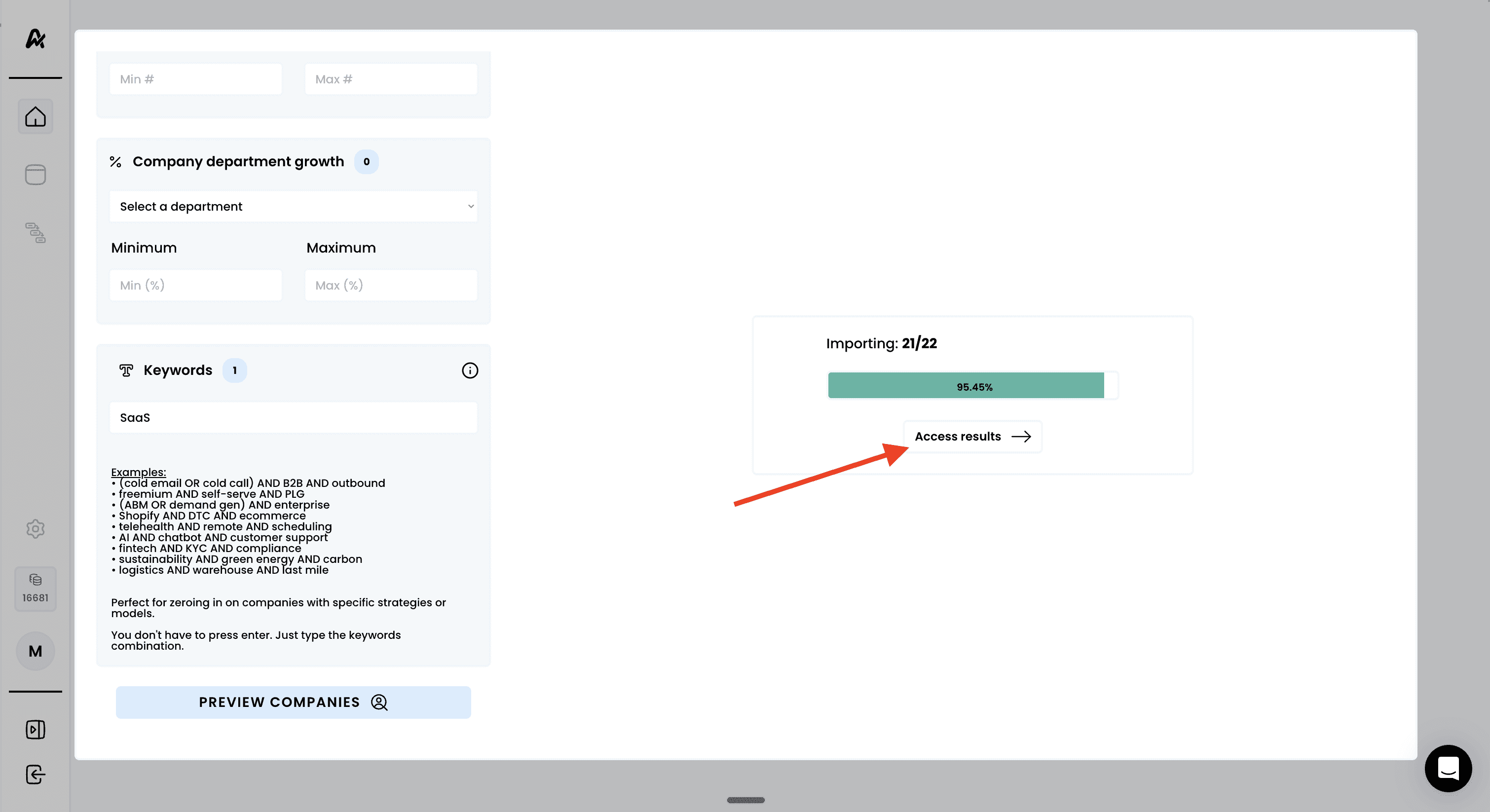Screen dimensions: 1490x812
Task: Click the Max (%) growth field
Action: click(391, 285)
